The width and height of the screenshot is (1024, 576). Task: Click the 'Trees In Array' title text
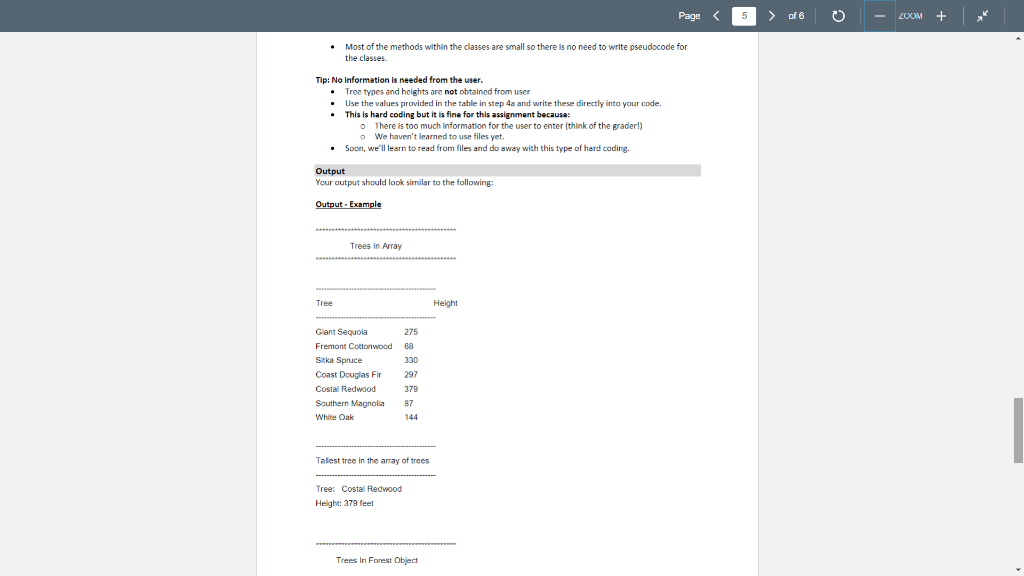point(376,246)
